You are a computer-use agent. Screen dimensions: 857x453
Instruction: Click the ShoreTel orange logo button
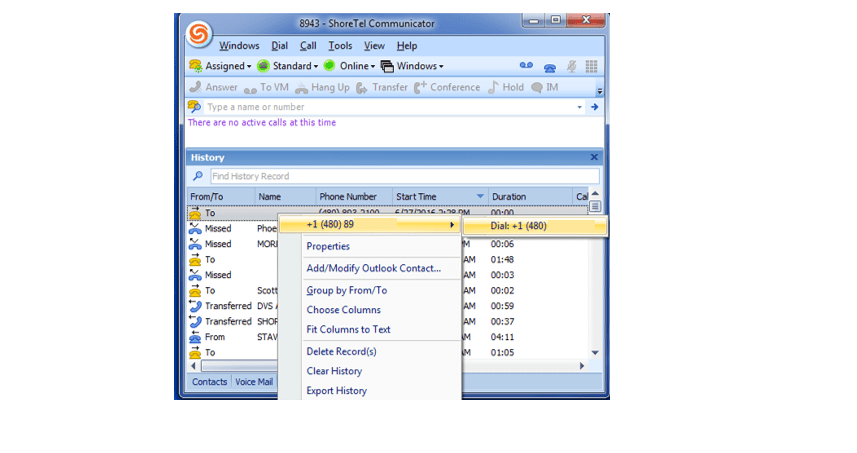[198, 34]
